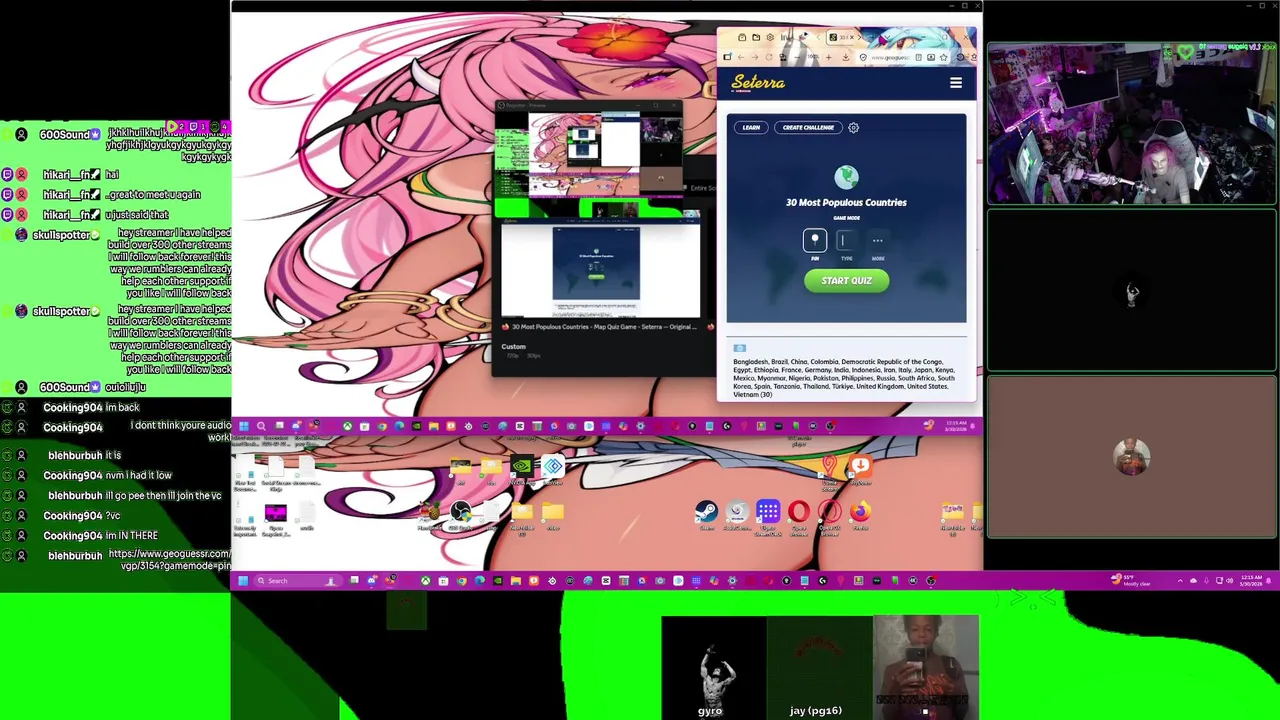Select the Type game mode
1280x720 pixels.
tap(846, 241)
